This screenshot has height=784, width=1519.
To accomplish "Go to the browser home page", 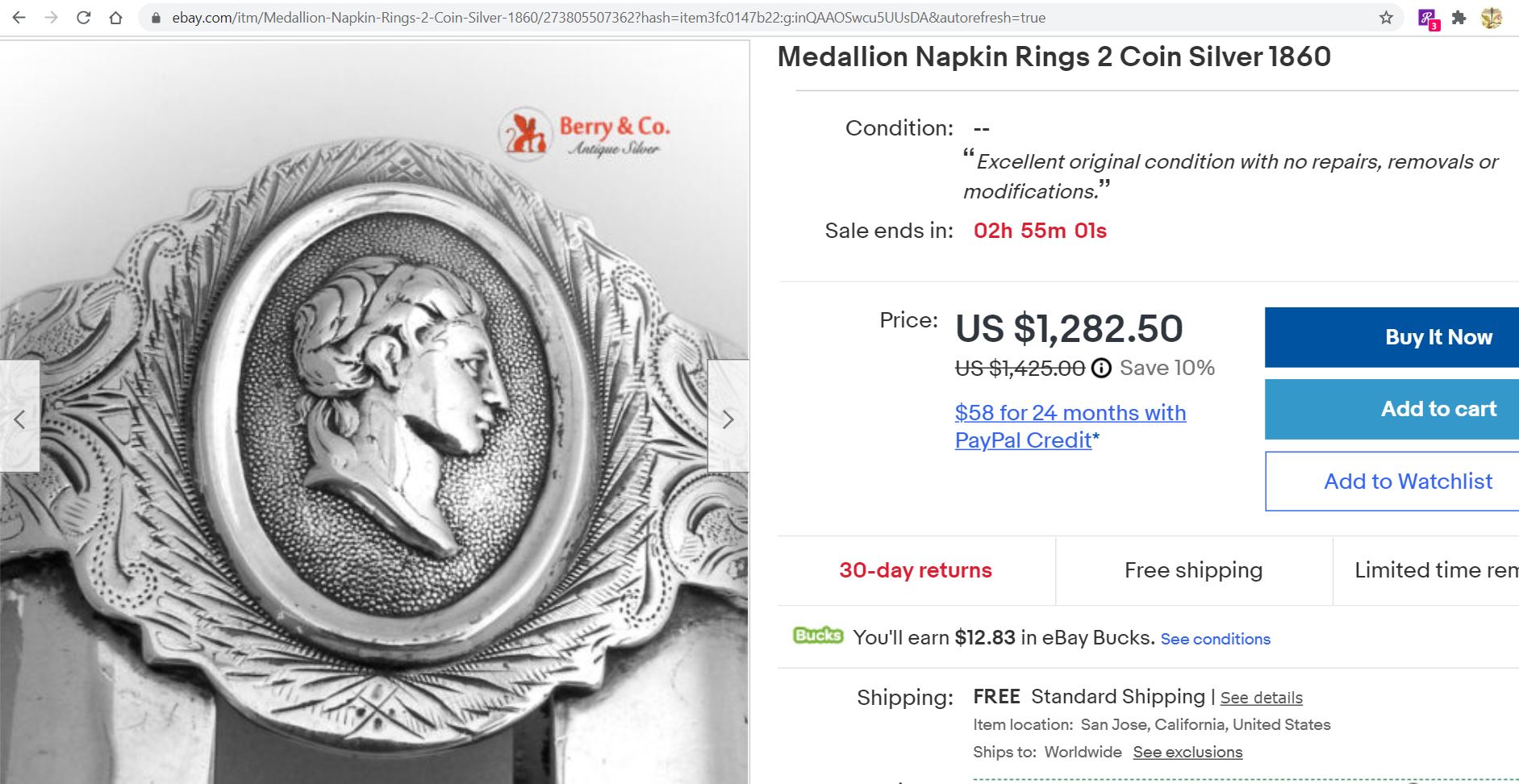I will pos(115,17).
